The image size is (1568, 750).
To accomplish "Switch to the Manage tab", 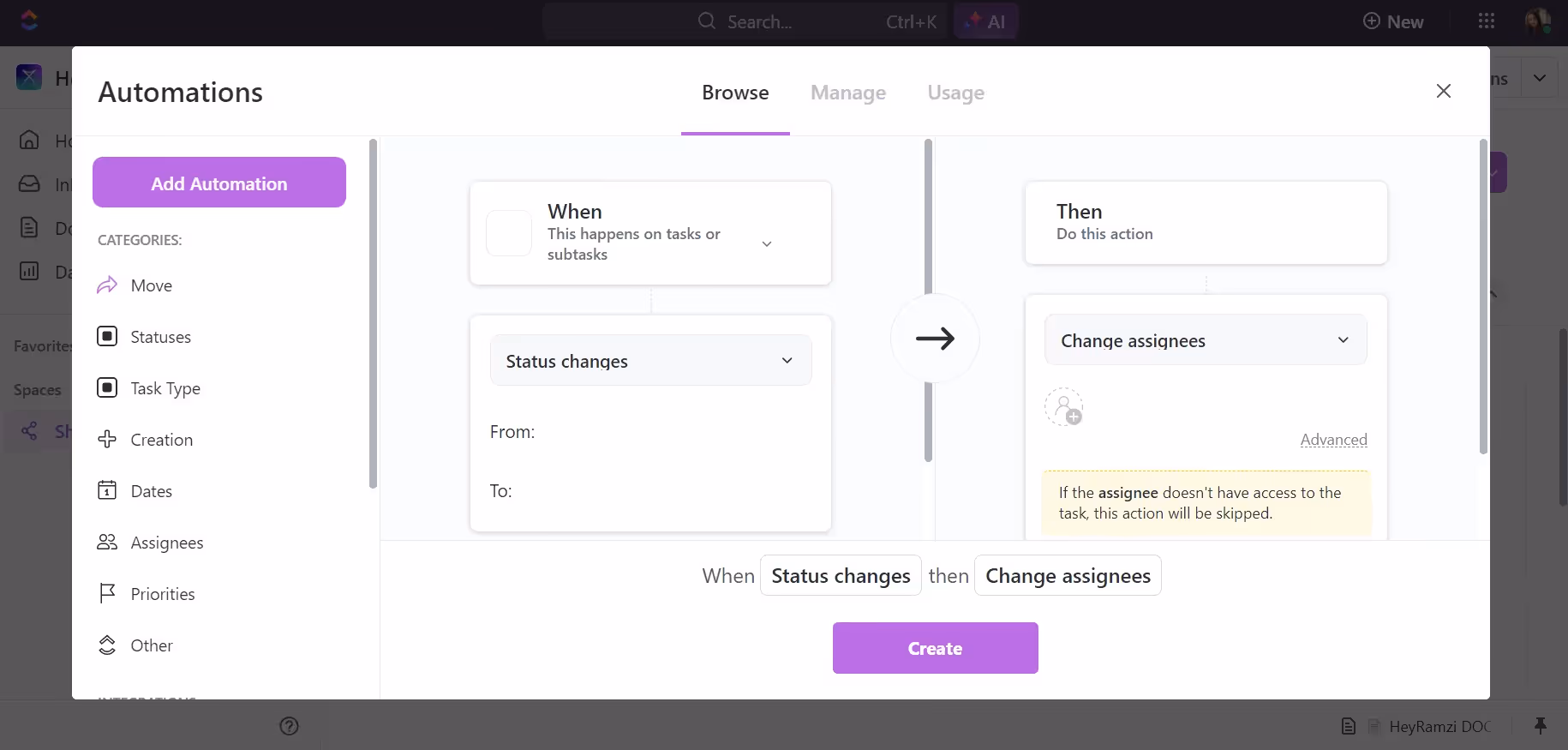I will (x=848, y=93).
